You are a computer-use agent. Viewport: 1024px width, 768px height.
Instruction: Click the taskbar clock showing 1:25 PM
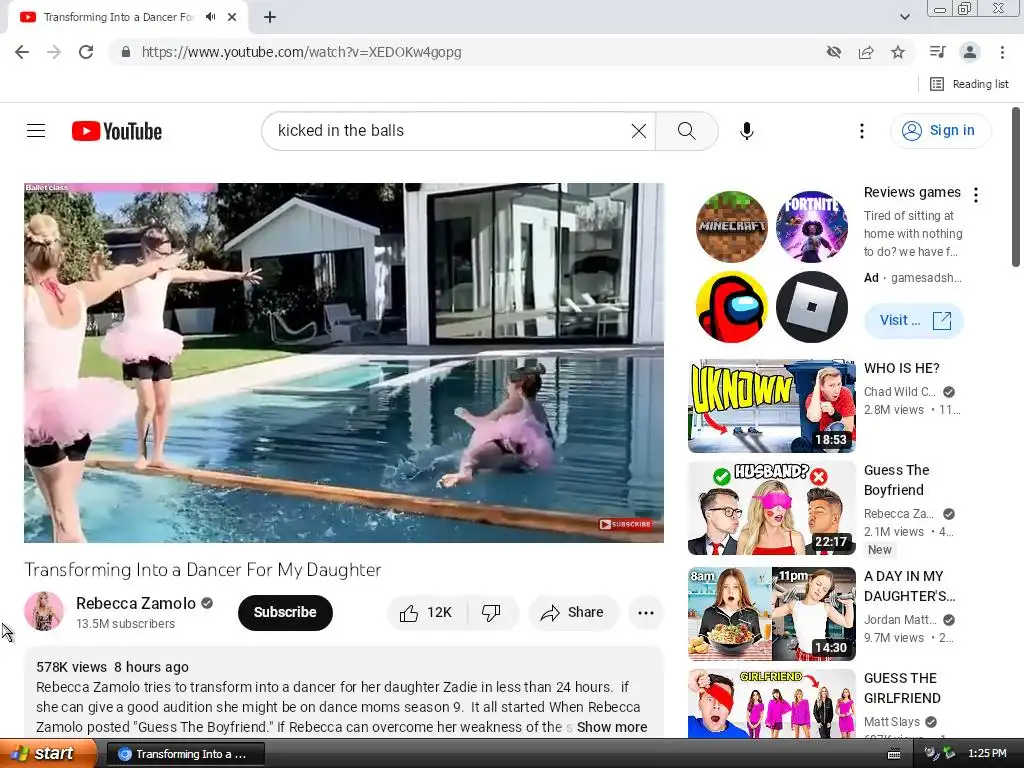[x=987, y=754]
